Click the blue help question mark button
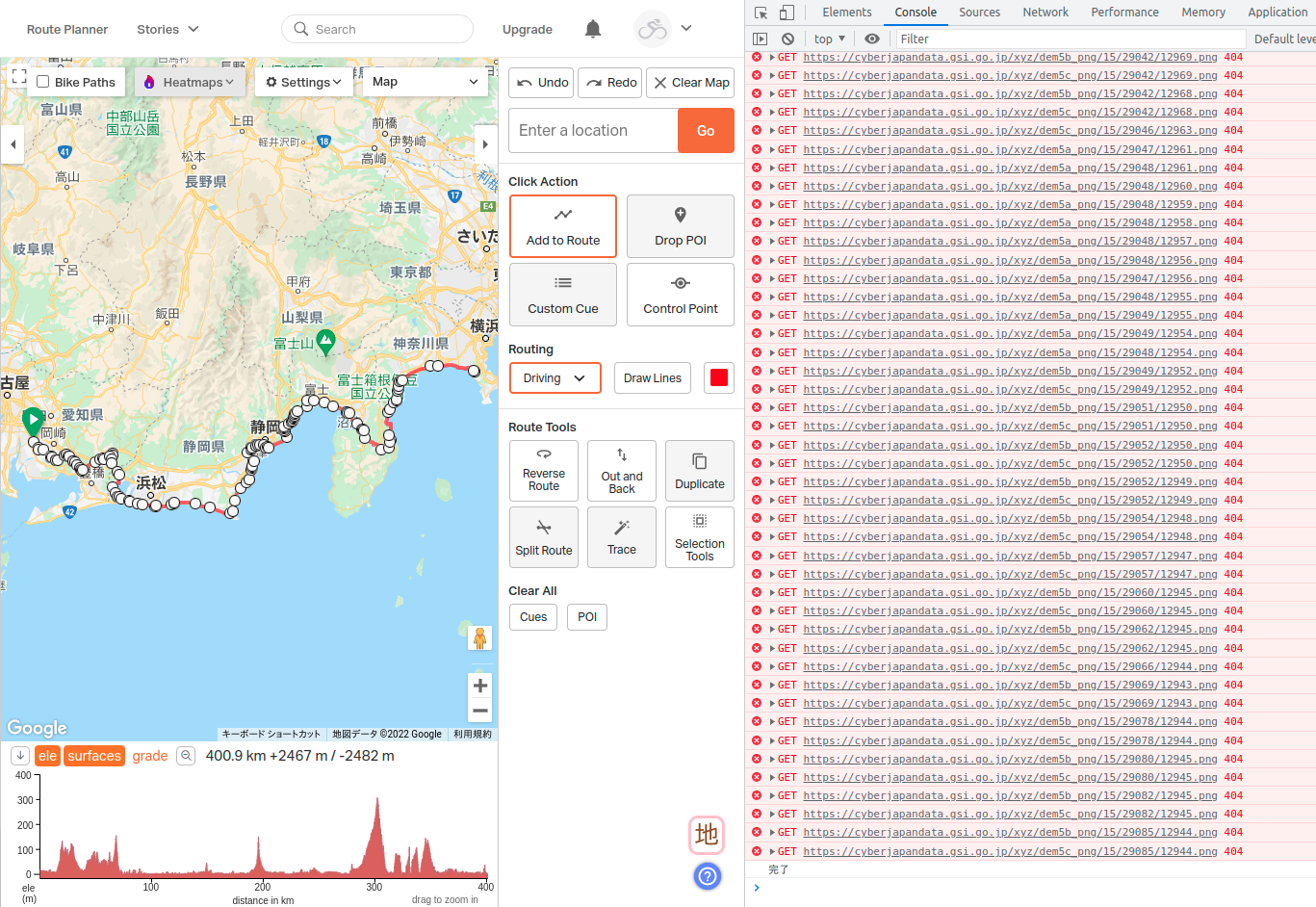1316x907 pixels. coord(708,875)
